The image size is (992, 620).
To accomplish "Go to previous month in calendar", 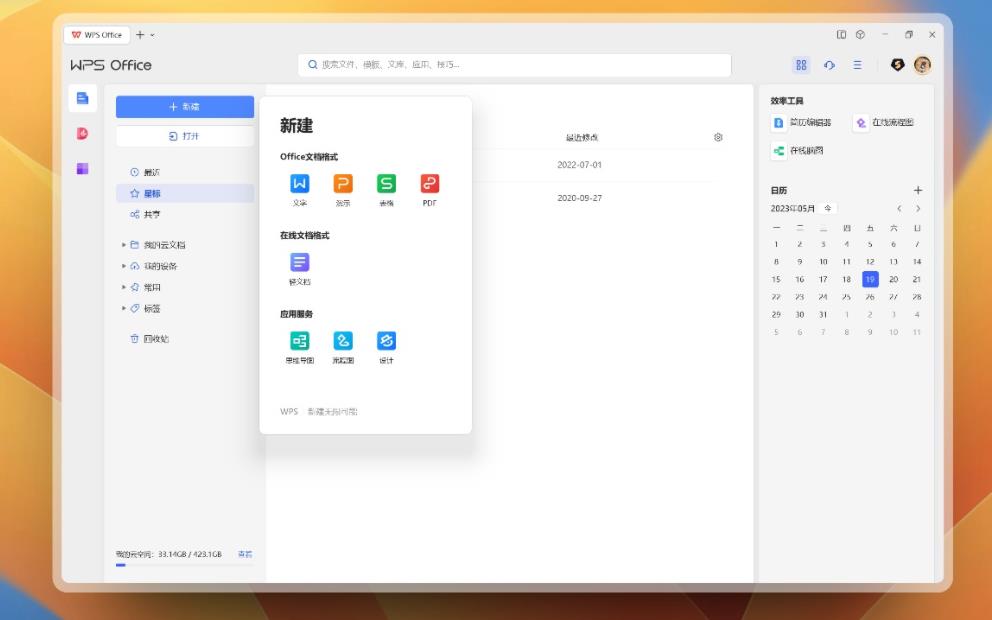I will coord(899,208).
